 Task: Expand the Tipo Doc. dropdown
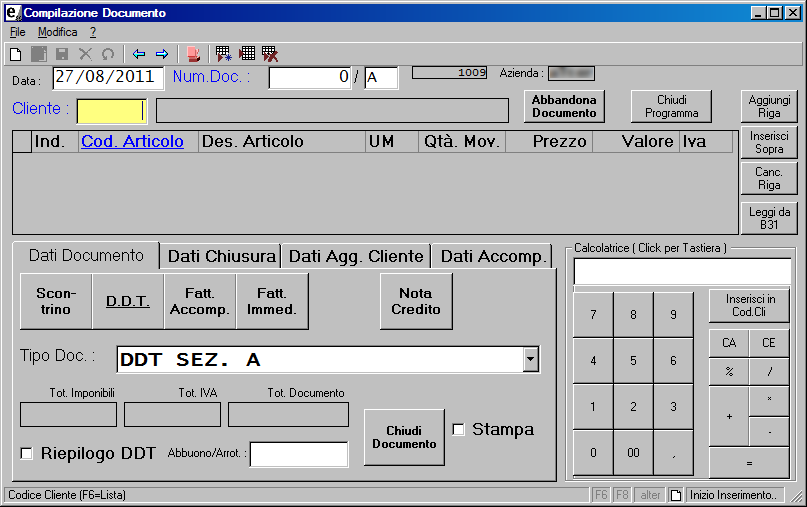[531, 360]
